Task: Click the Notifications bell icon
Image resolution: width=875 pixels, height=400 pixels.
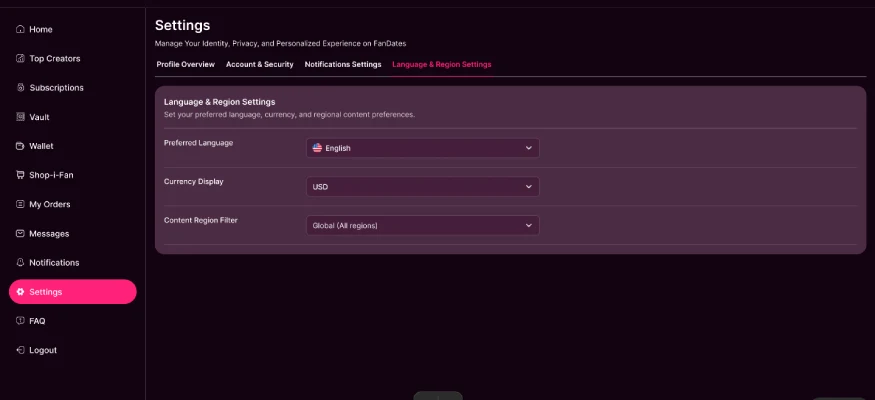Action: [21, 263]
